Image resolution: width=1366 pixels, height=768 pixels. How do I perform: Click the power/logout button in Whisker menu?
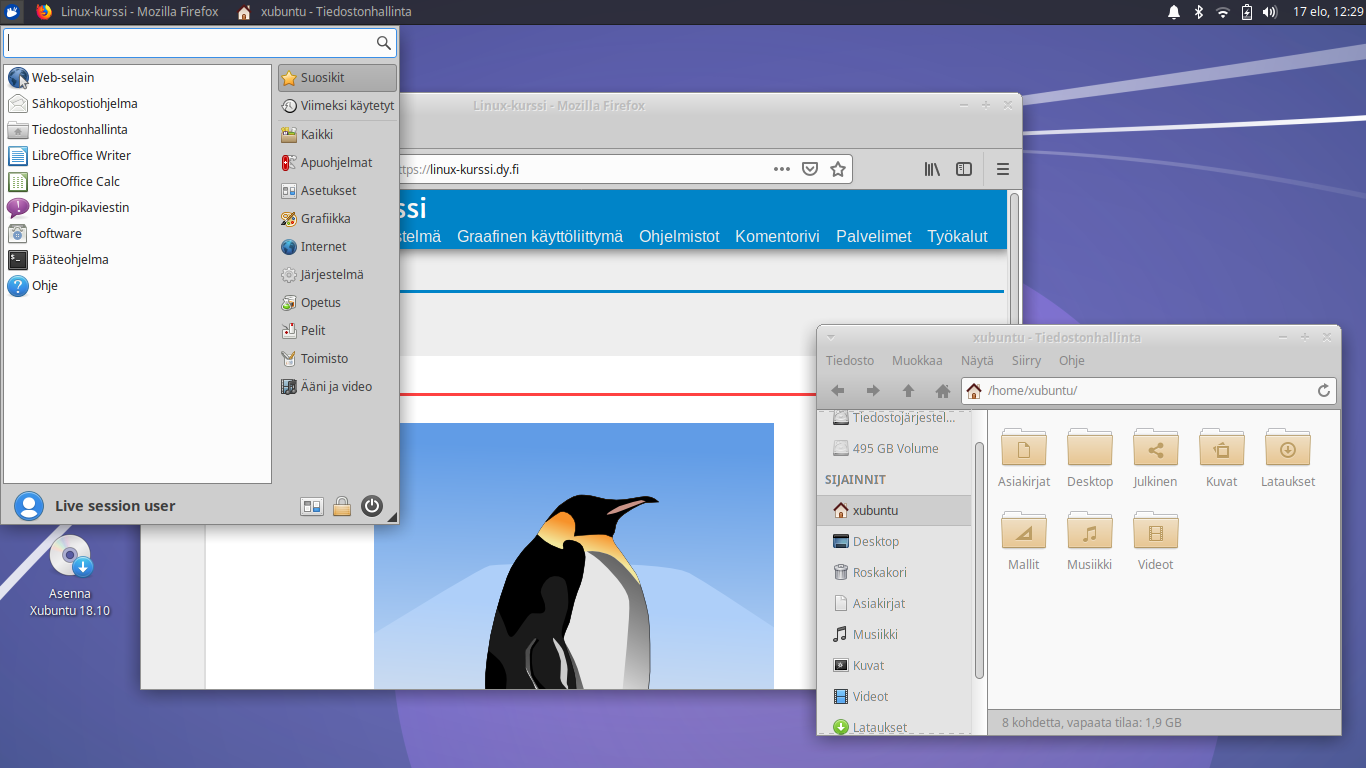click(x=372, y=506)
